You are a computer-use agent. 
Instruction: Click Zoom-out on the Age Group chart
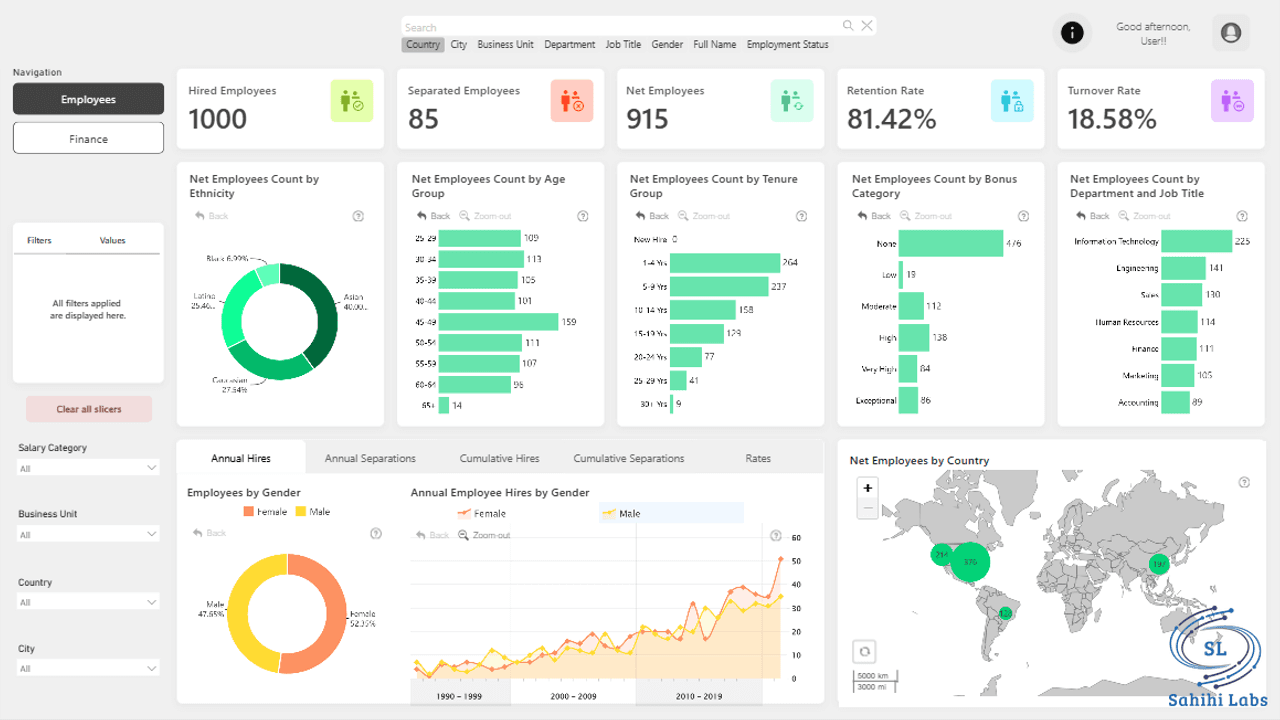483,216
